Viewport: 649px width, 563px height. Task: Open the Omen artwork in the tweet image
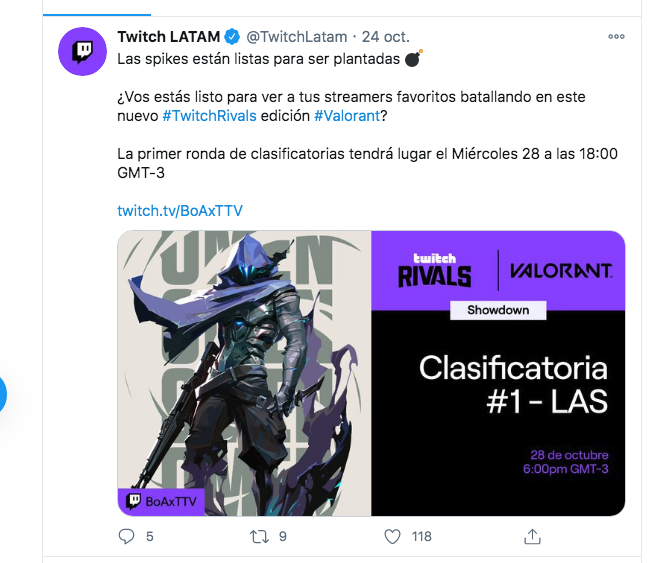tap(244, 373)
